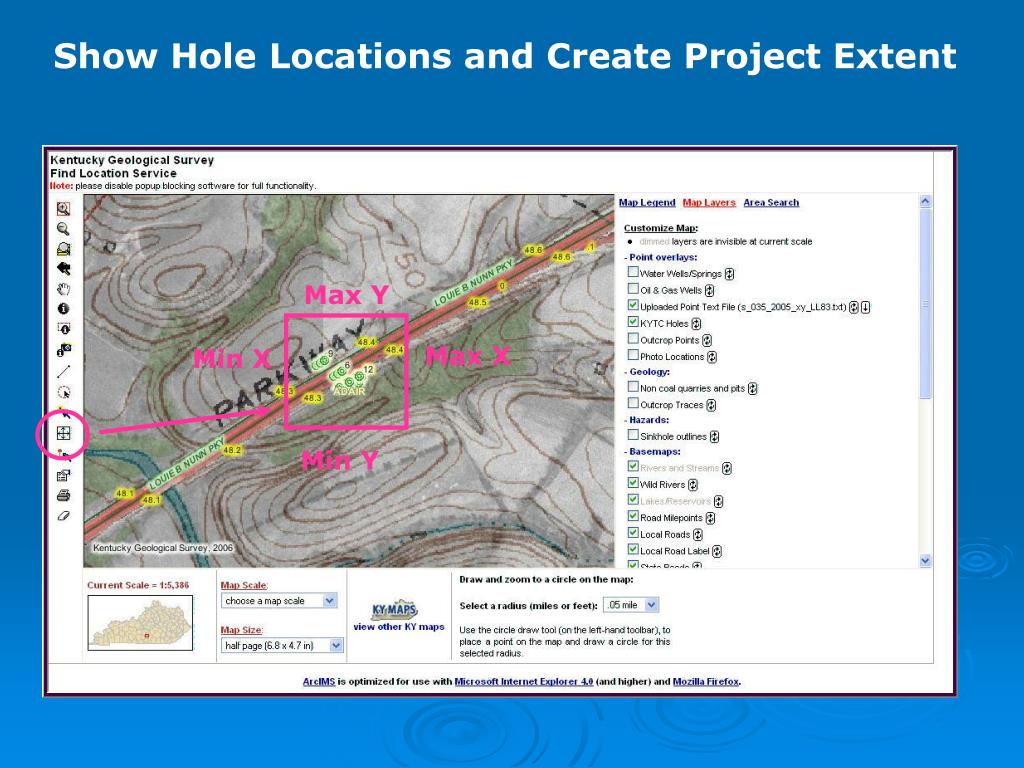Click reorder icon beside KYTC Holes

coord(696,324)
